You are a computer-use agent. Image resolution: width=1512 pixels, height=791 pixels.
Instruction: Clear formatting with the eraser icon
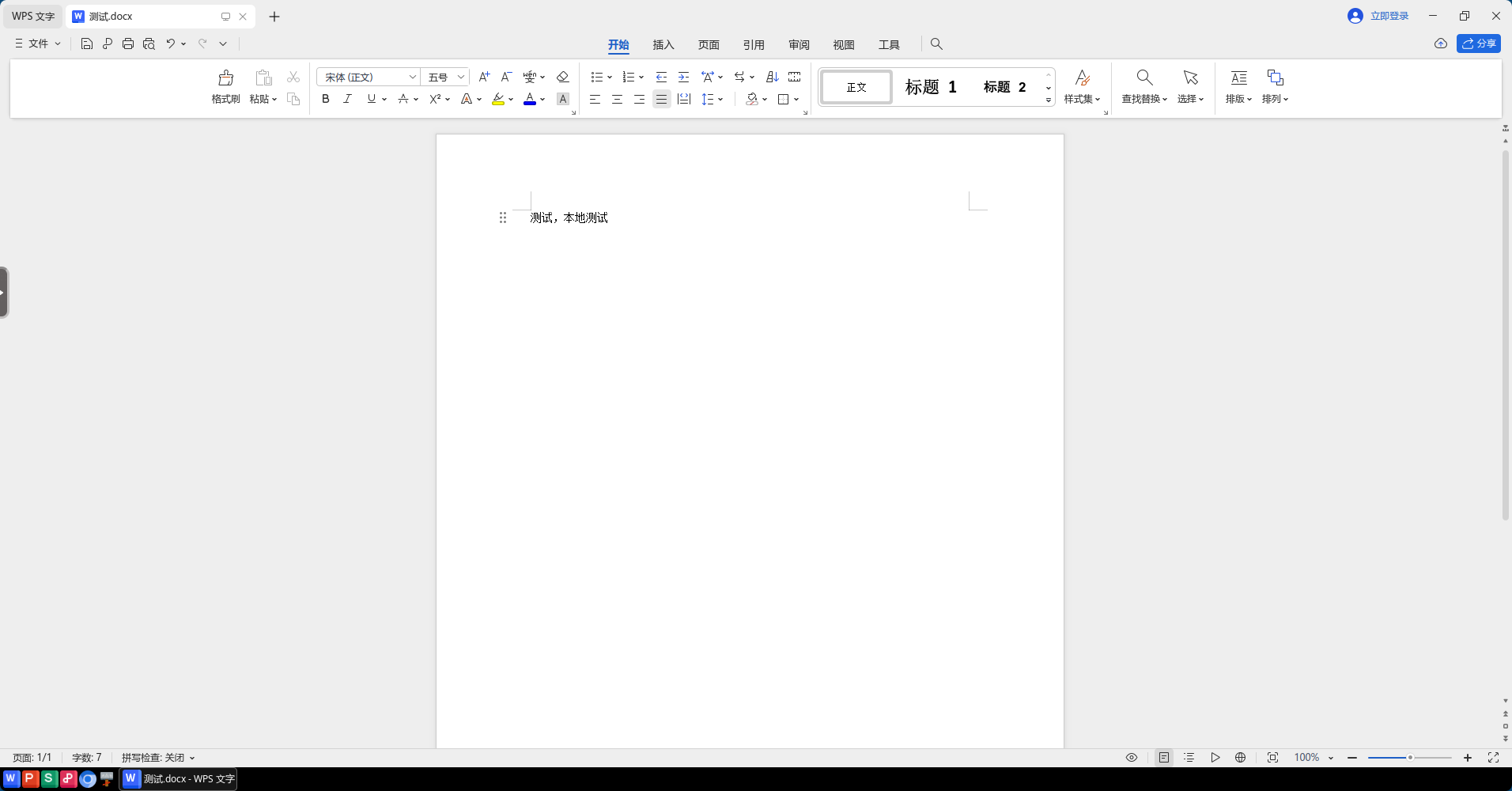563,77
